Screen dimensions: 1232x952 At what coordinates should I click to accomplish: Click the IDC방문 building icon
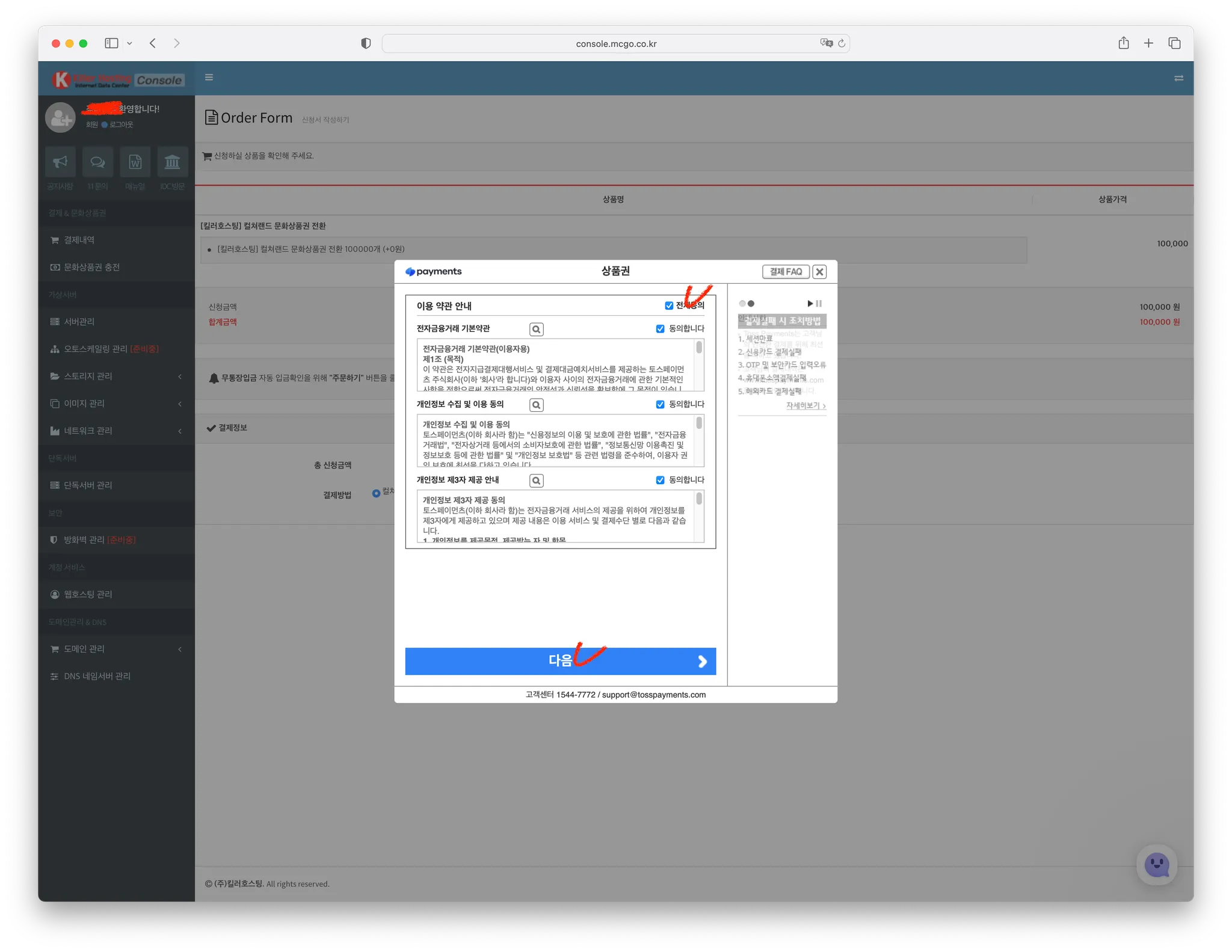pos(172,162)
